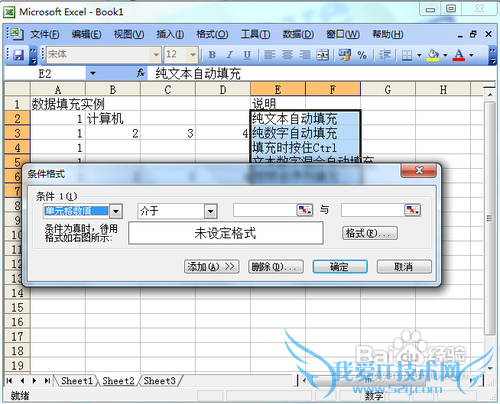The image size is (500, 404).
Task: Switch to Sheet2 tab
Action: click(x=118, y=381)
